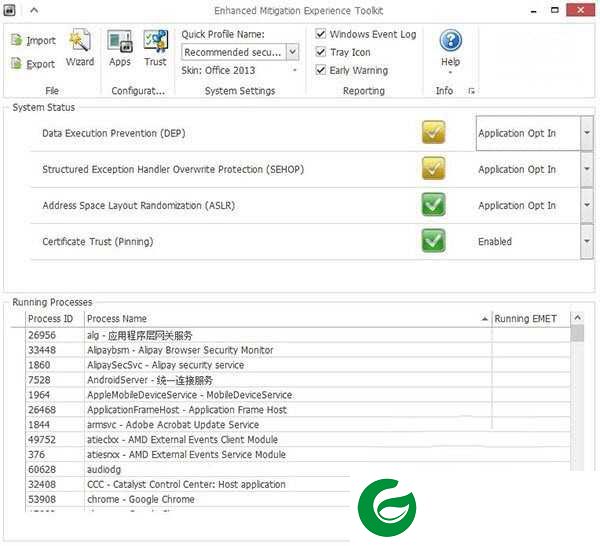Expand the SEHOP setting dropdown
Viewport: 600px width, 546px height.
(587, 169)
